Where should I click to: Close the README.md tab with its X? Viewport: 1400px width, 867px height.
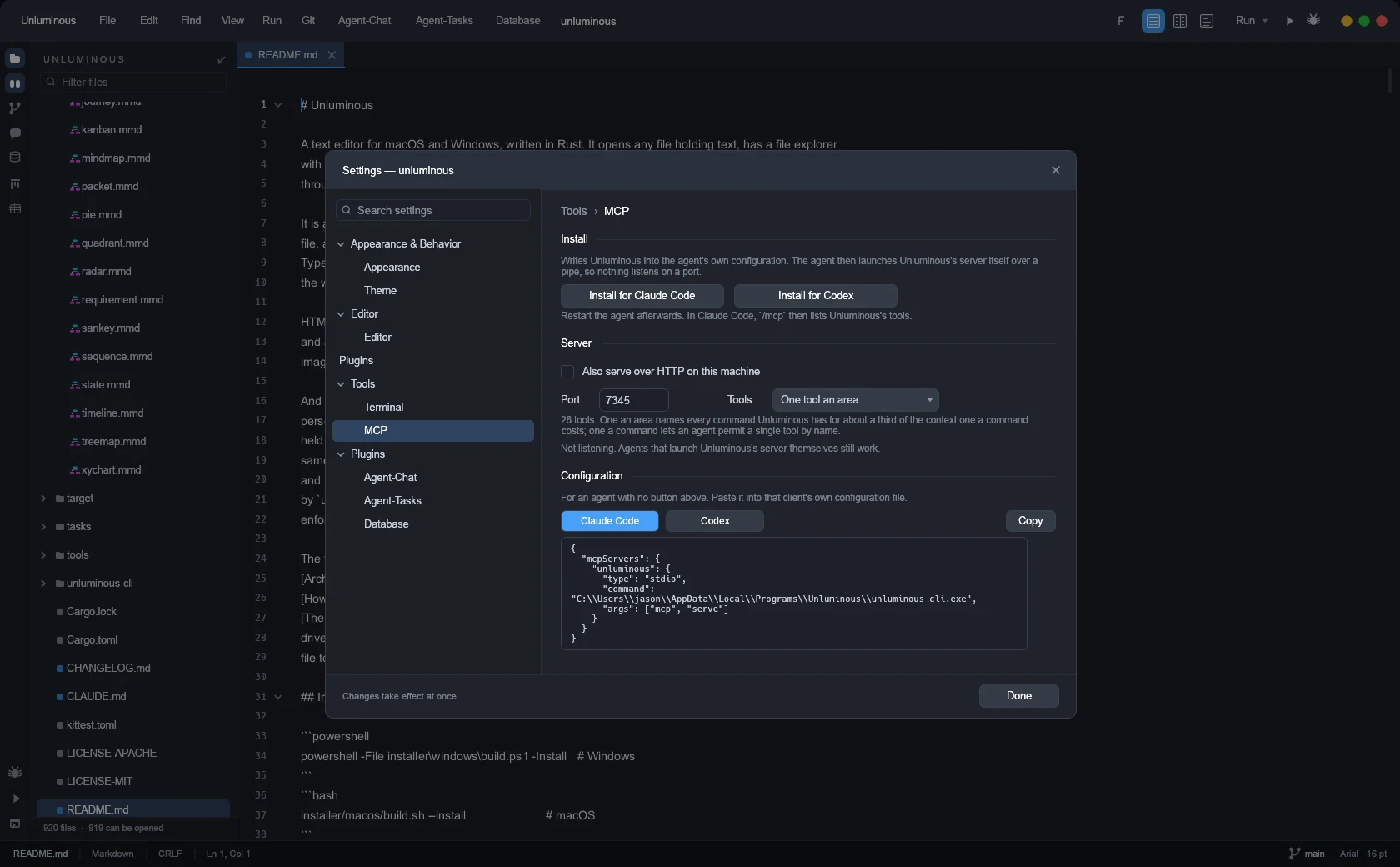coord(332,55)
